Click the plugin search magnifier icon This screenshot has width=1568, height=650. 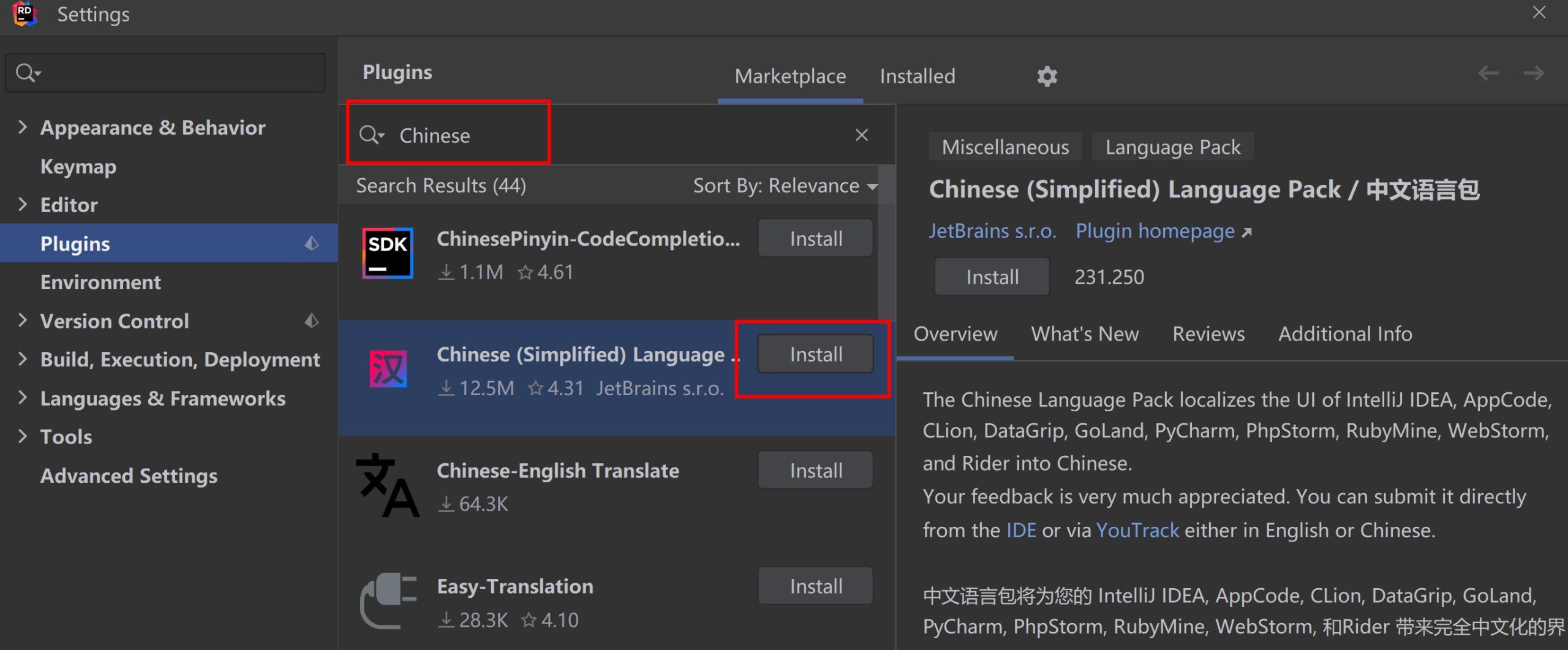point(371,135)
